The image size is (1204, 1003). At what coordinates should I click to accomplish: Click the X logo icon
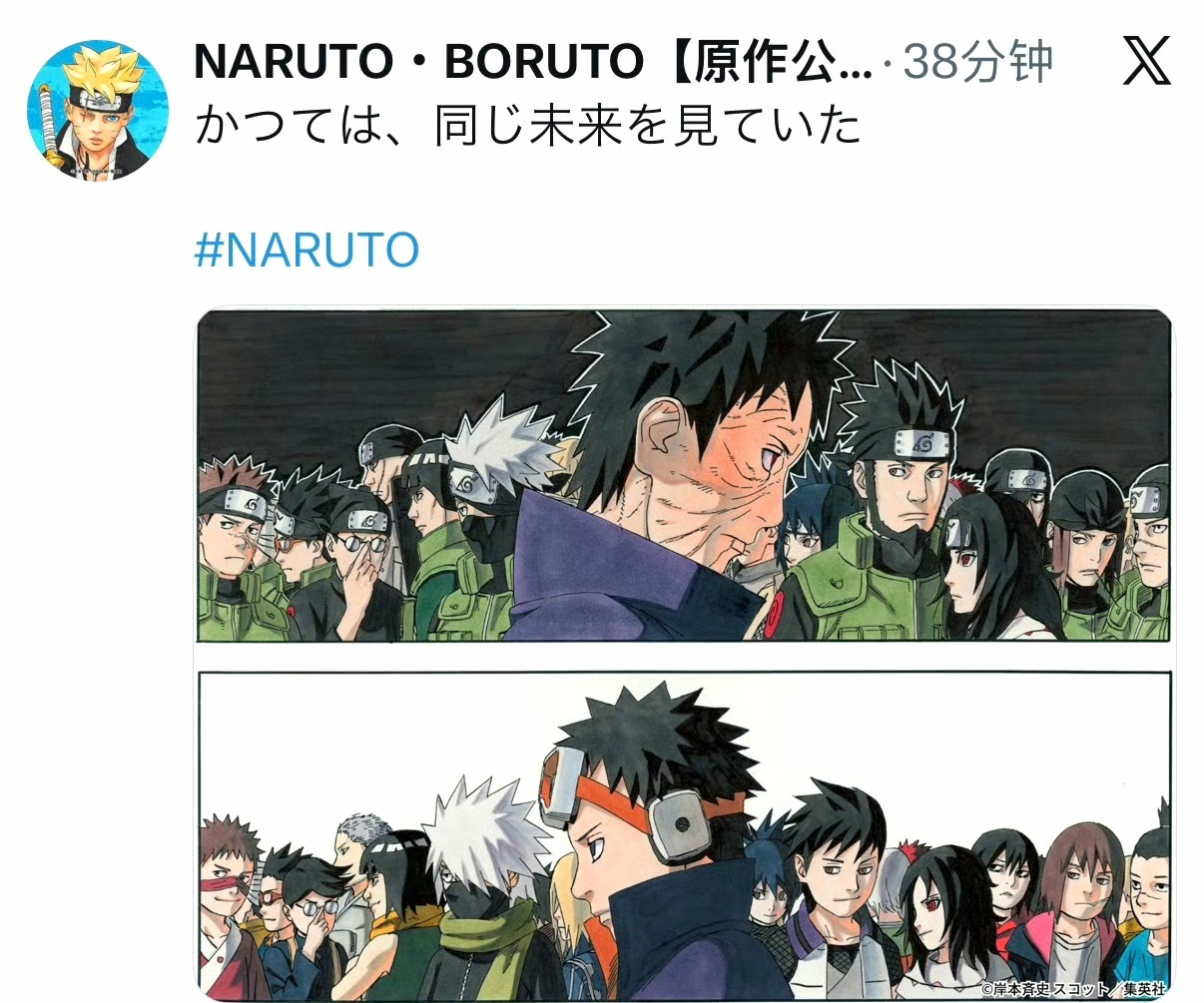click(1147, 62)
